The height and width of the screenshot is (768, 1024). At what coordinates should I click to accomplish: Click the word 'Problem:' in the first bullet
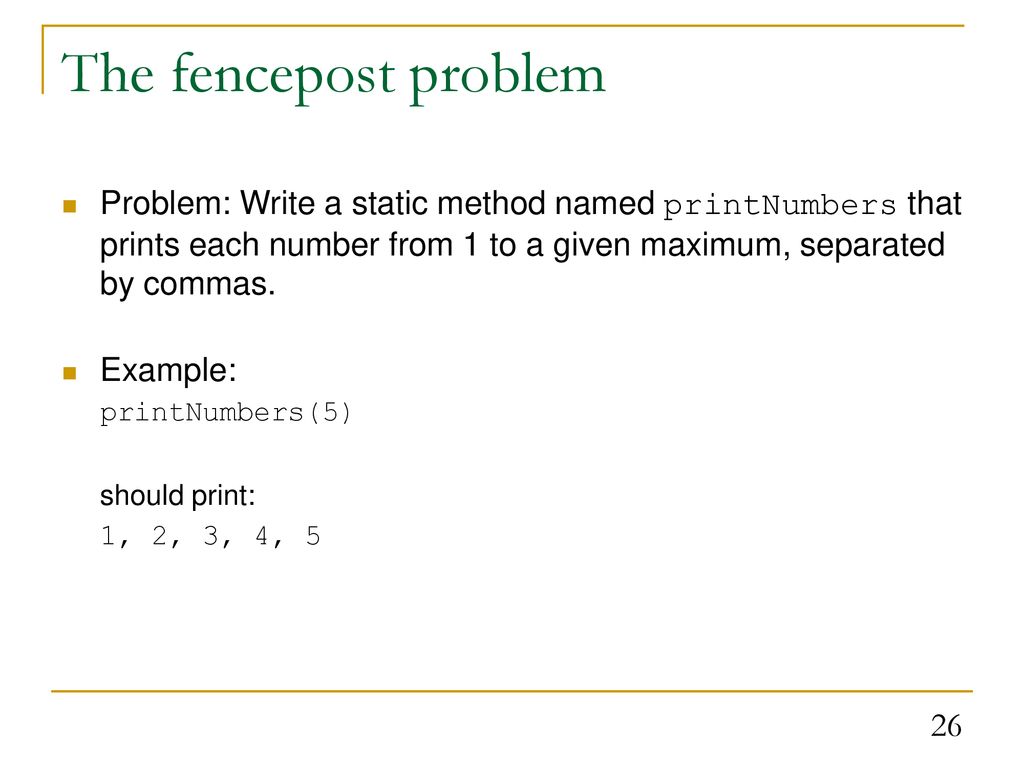(166, 203)
